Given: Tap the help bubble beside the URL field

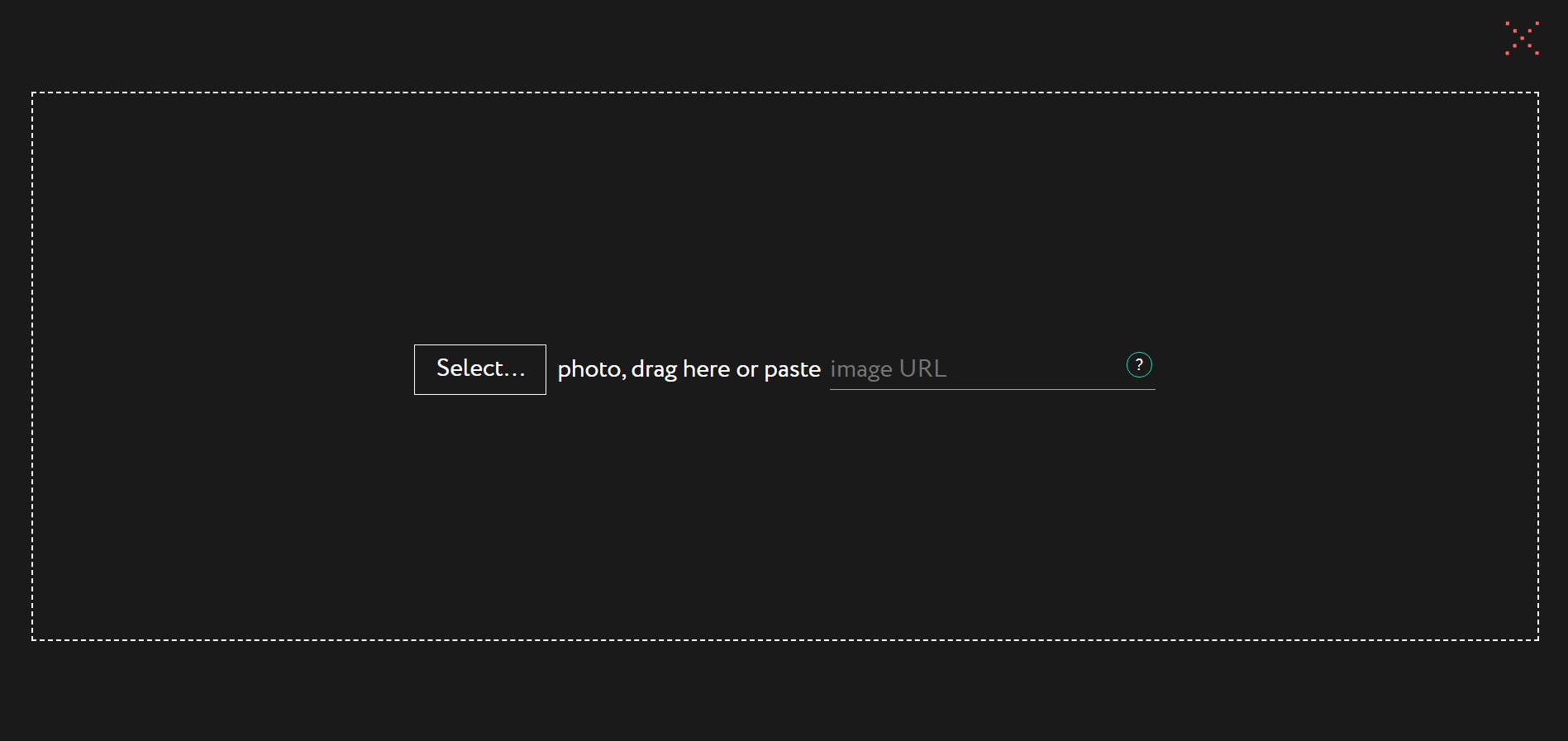Looking at the screenshot, I should click(x=1139, y=364).
